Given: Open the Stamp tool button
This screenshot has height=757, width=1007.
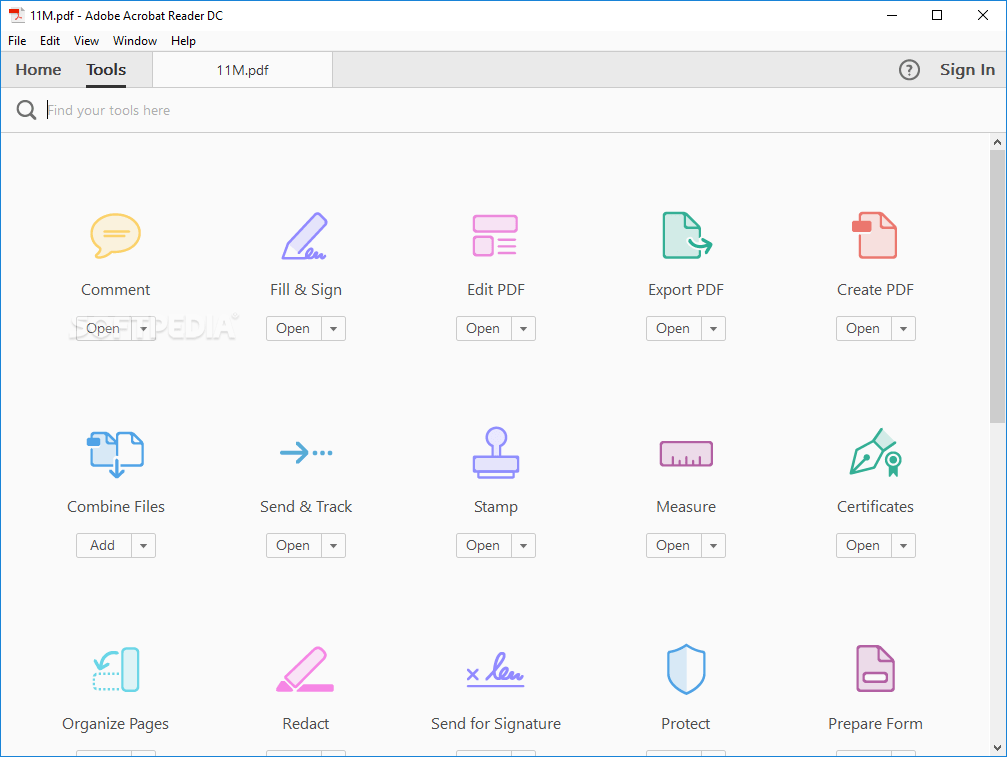Looking at the screenshot, I should pyautogui.click(x=484, y=546).
